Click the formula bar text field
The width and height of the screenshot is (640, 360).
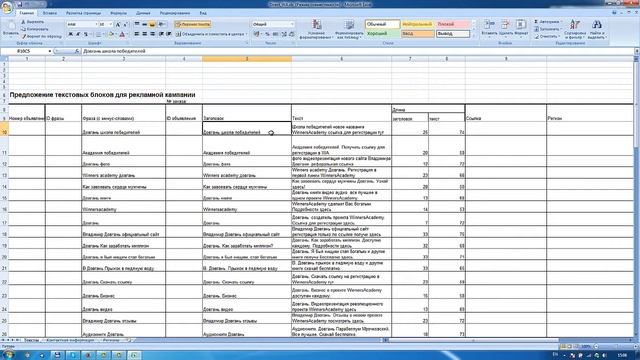pos(357,51)
